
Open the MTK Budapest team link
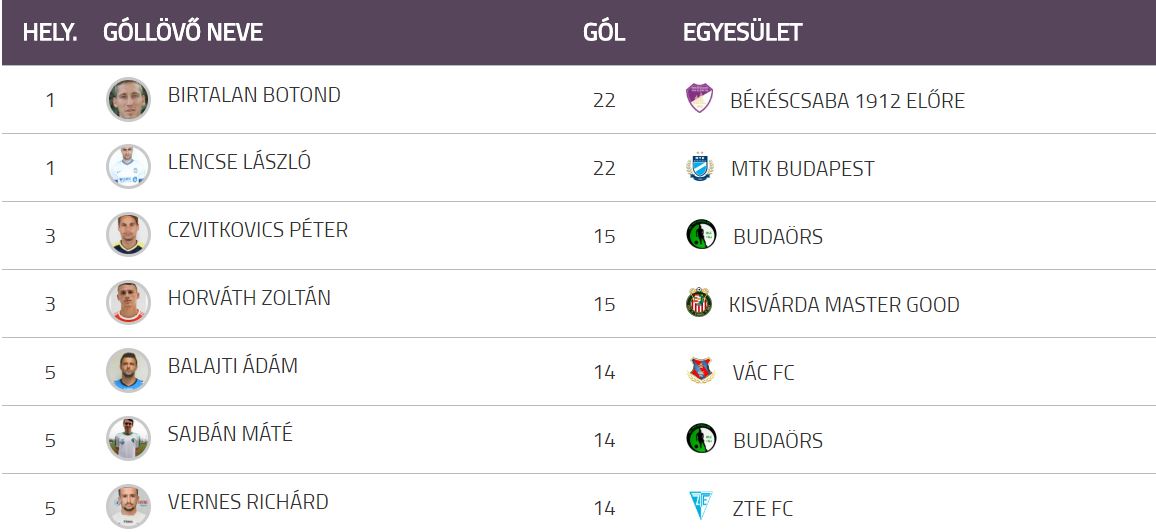click(x=802, y=169)
